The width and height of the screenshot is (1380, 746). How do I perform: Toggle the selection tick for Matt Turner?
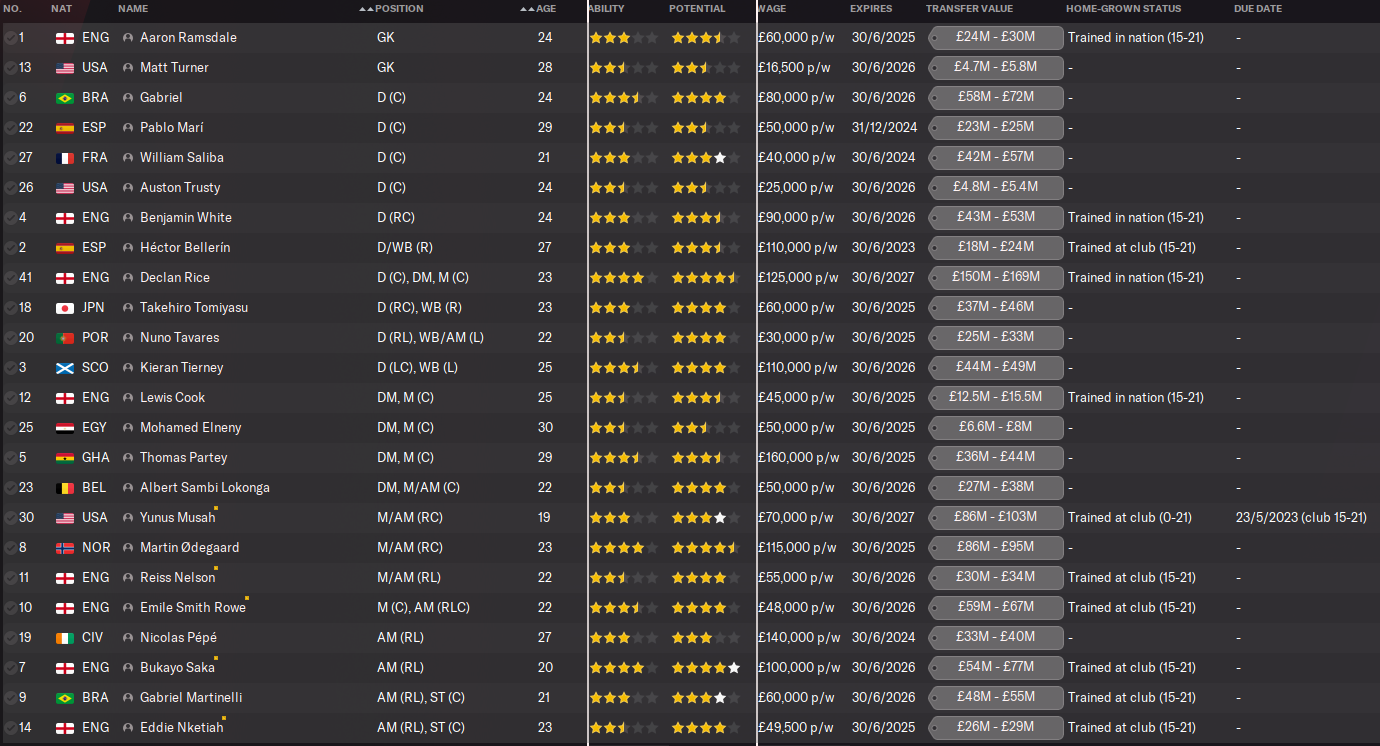pyautogui.click(x=10, y=68)
